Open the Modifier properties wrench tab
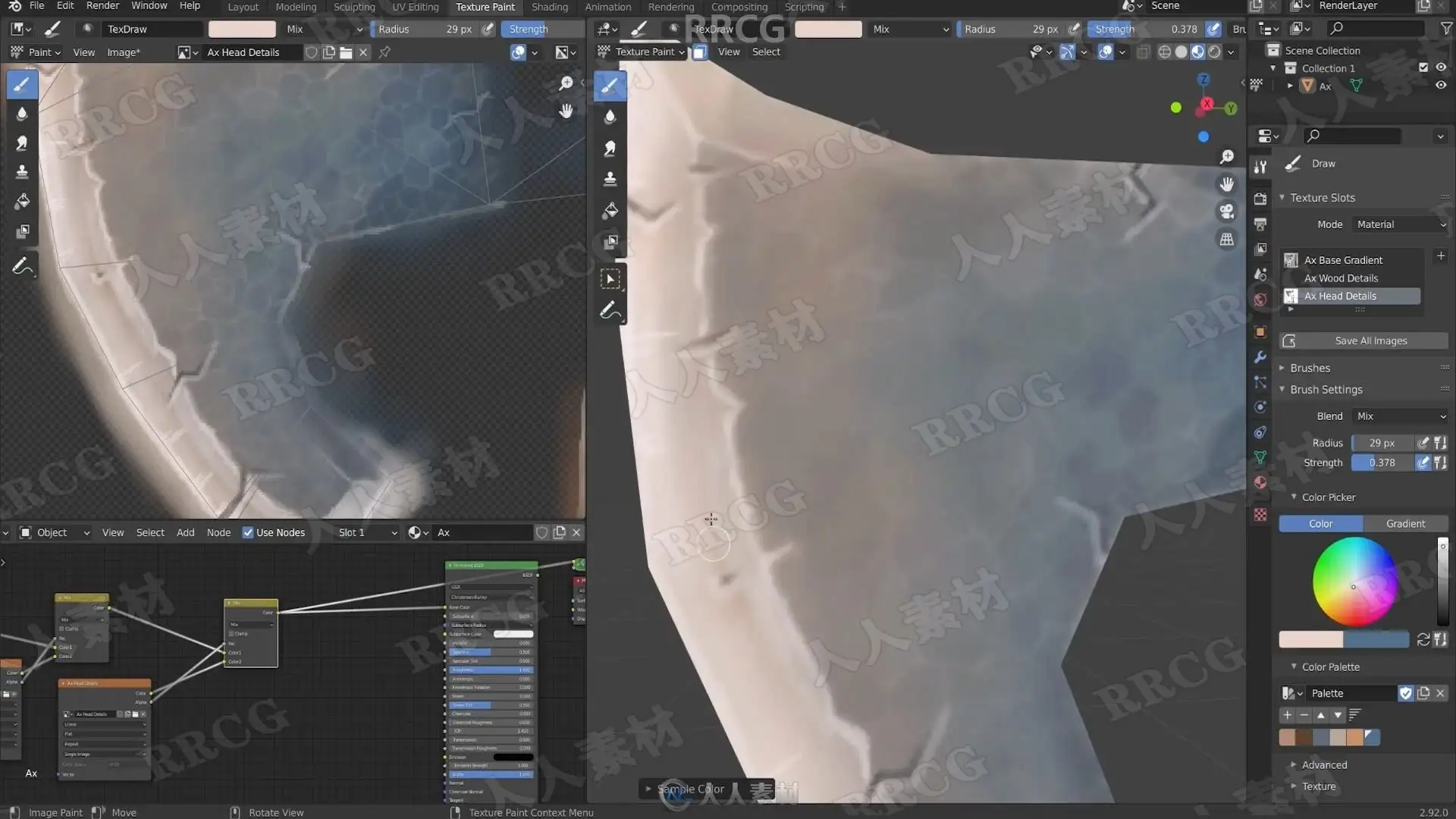 pos(1260,357)
